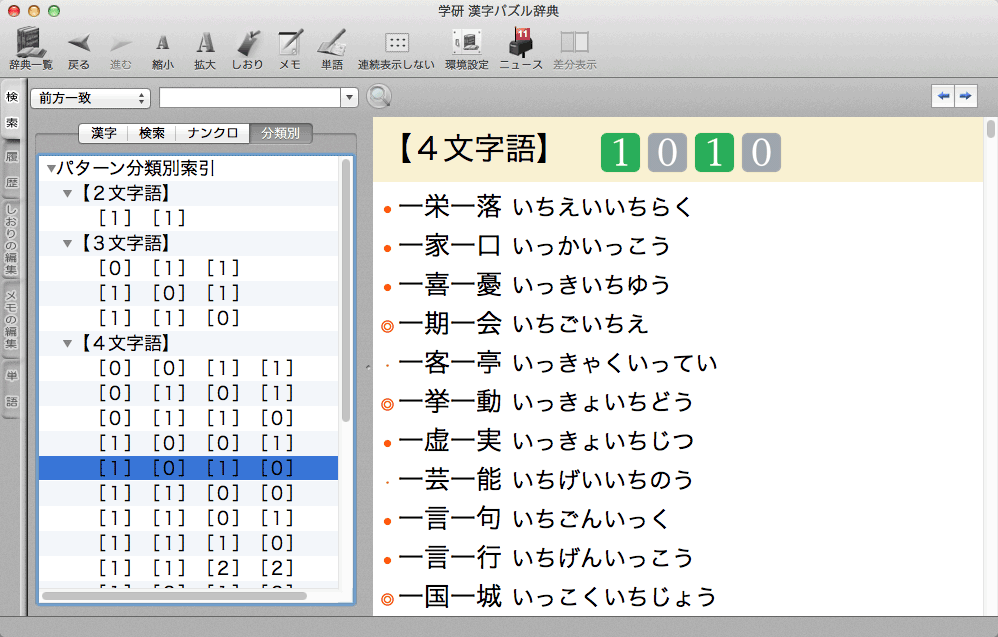Open the search history dropdown arrow
This screenshot has height=637, width=998.
(x=349, y=98)
